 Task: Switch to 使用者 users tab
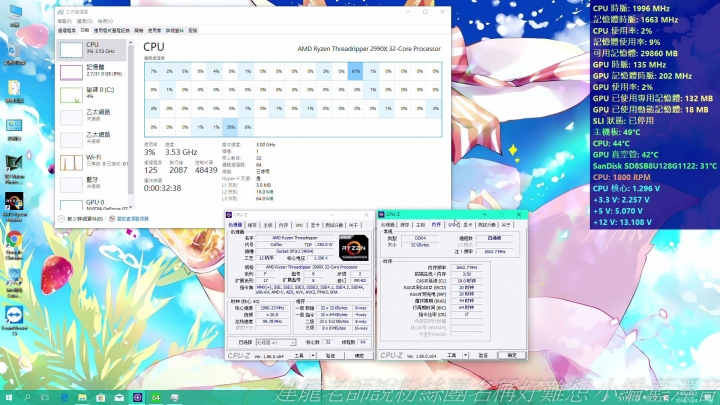point(154,30)
